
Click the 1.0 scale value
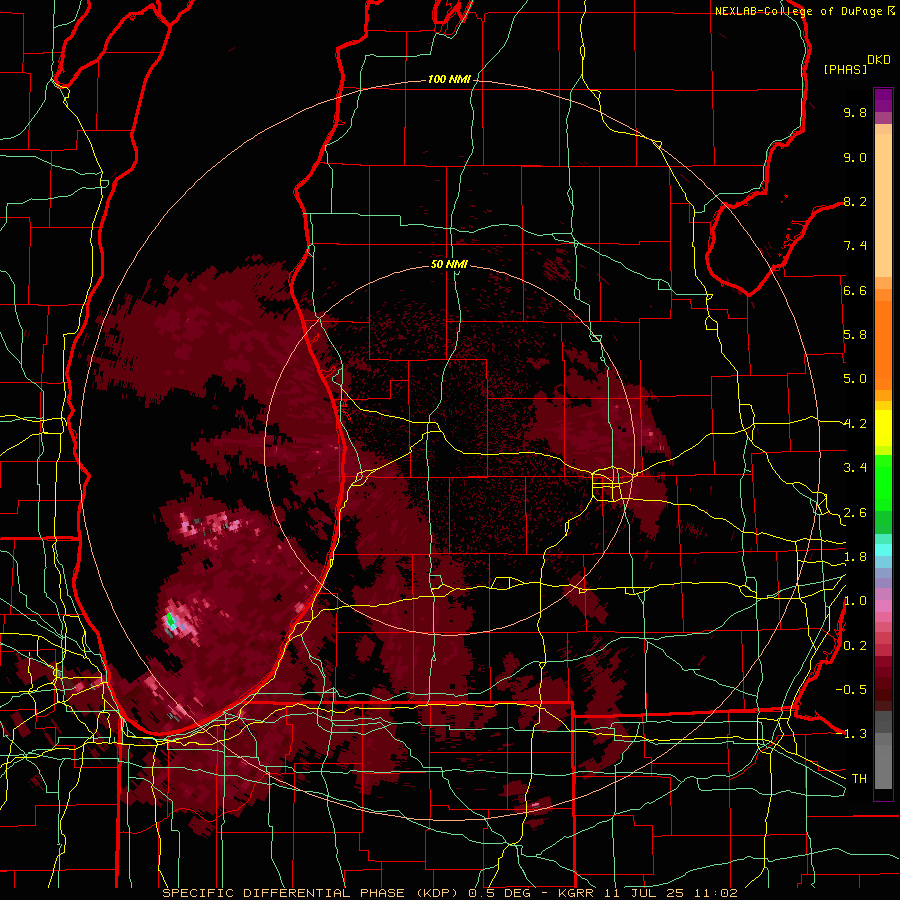click(855, 601)
